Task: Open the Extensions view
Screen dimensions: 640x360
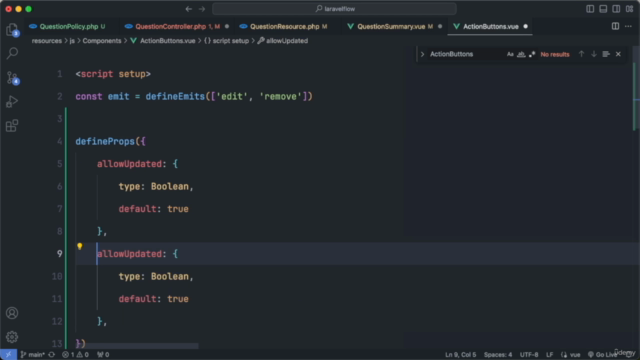Action: pos(12,125)
